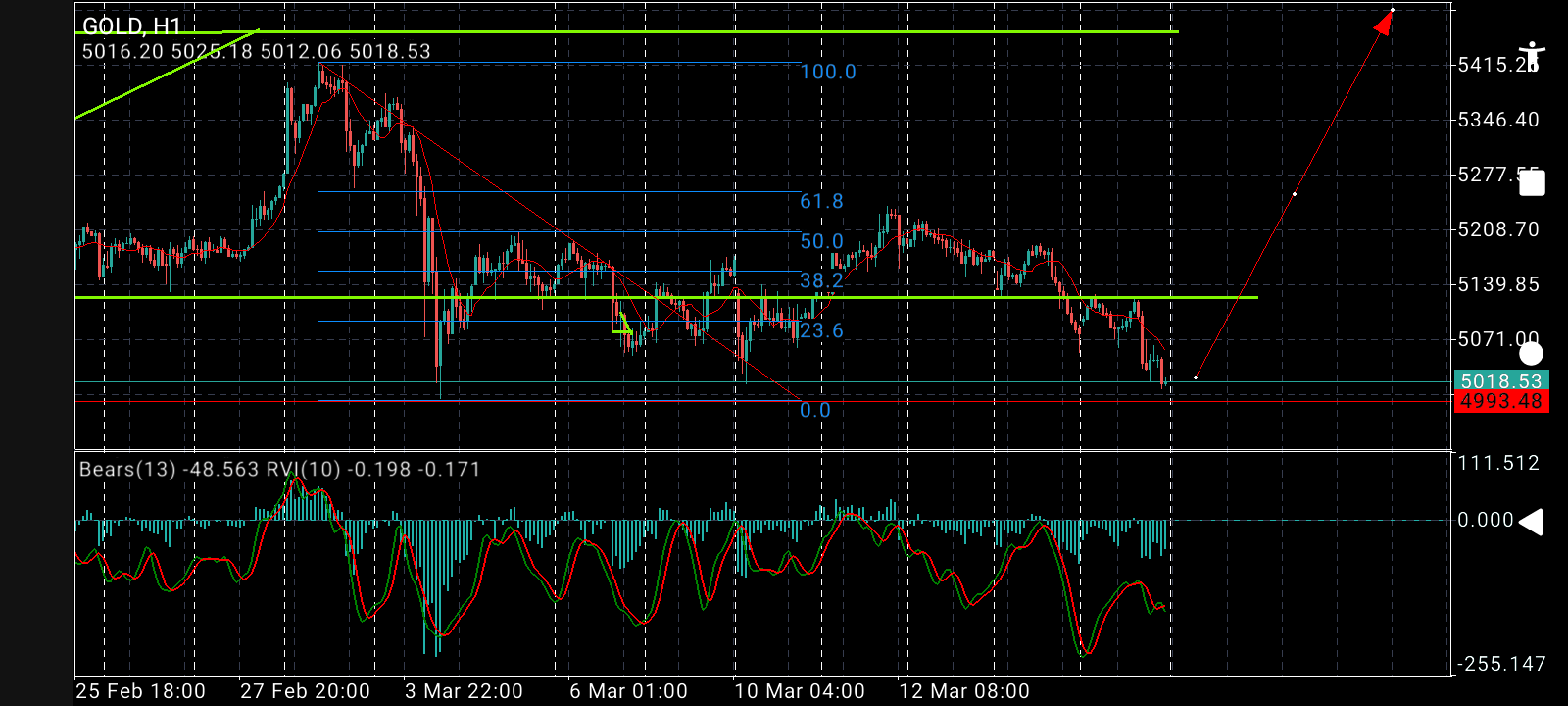The height and width of the screenshot is (706, 1568).
Task: Click the -255.147 indicator scale value
Action: click(1501, 664)
